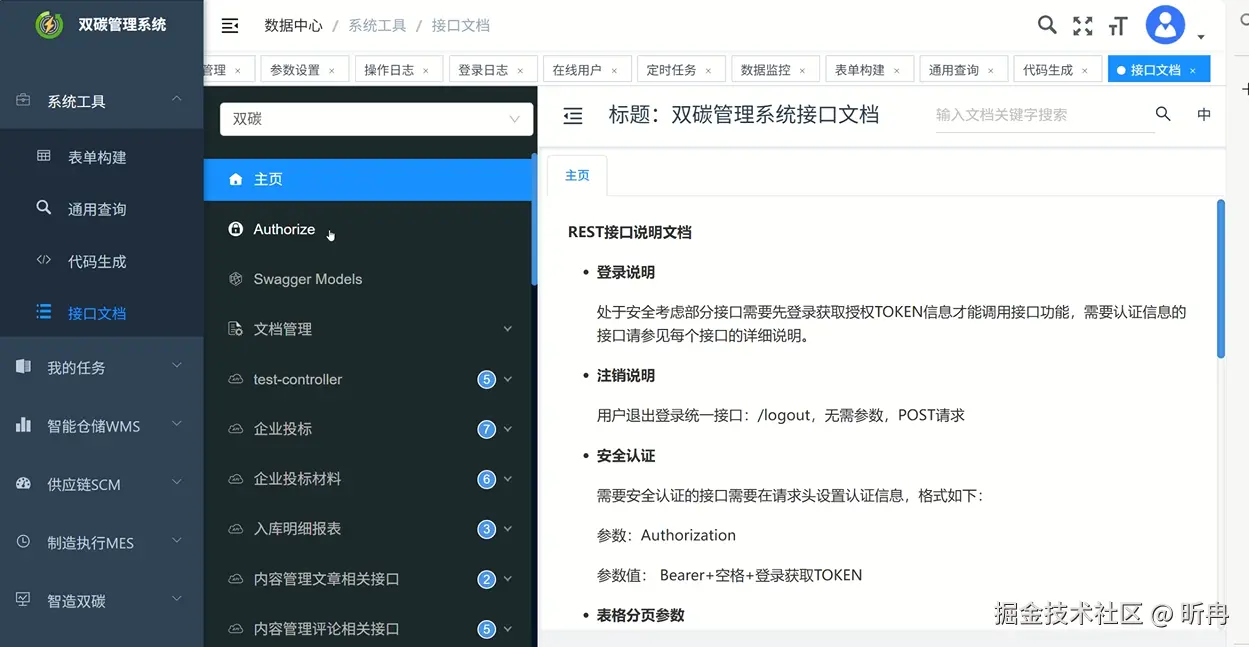Click the 供应链SCM dashboard icon

tap(24, 483)
